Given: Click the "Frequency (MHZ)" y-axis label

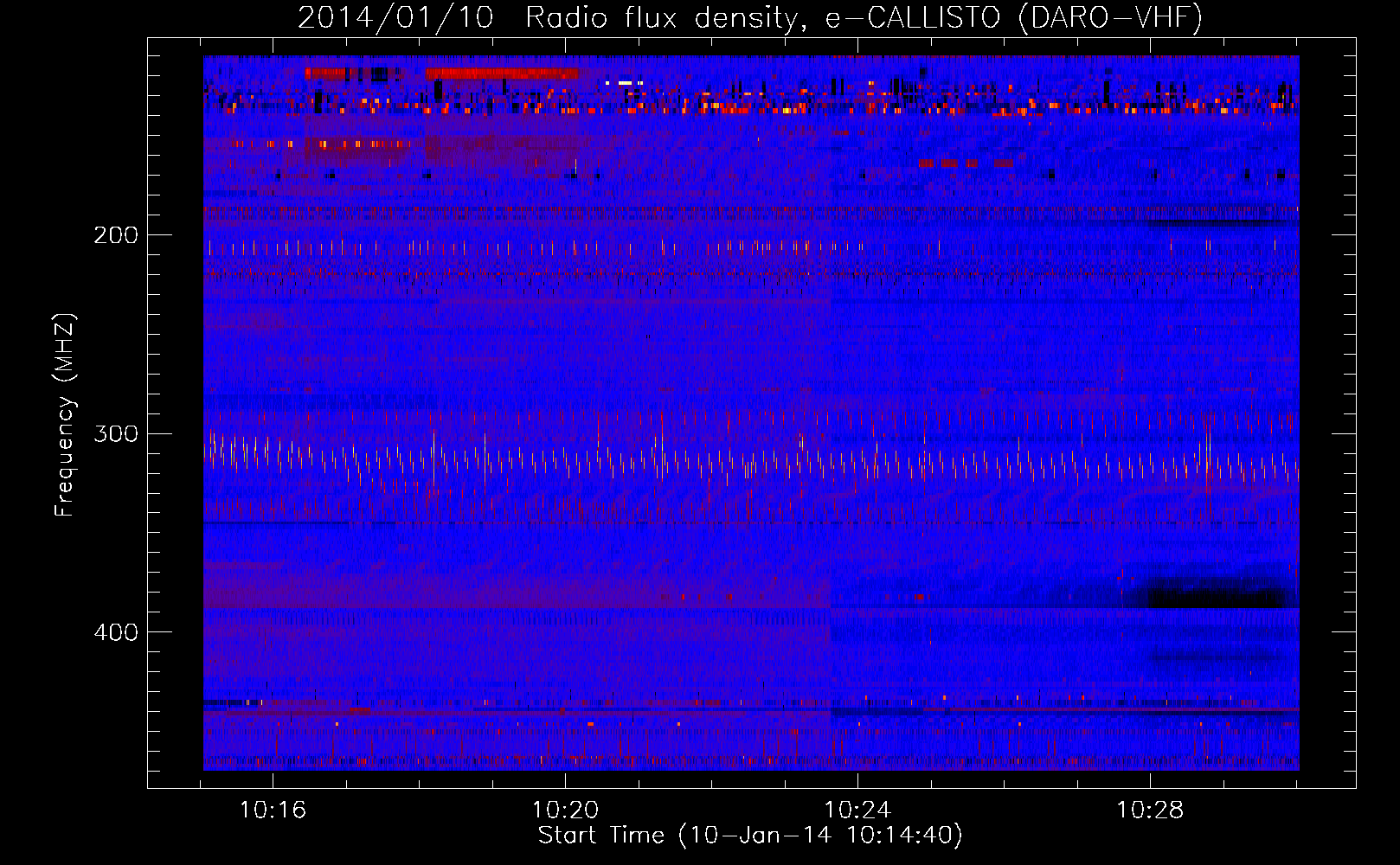Looking at the screenshot, I should pyautogui.click(x=65, y=415).
